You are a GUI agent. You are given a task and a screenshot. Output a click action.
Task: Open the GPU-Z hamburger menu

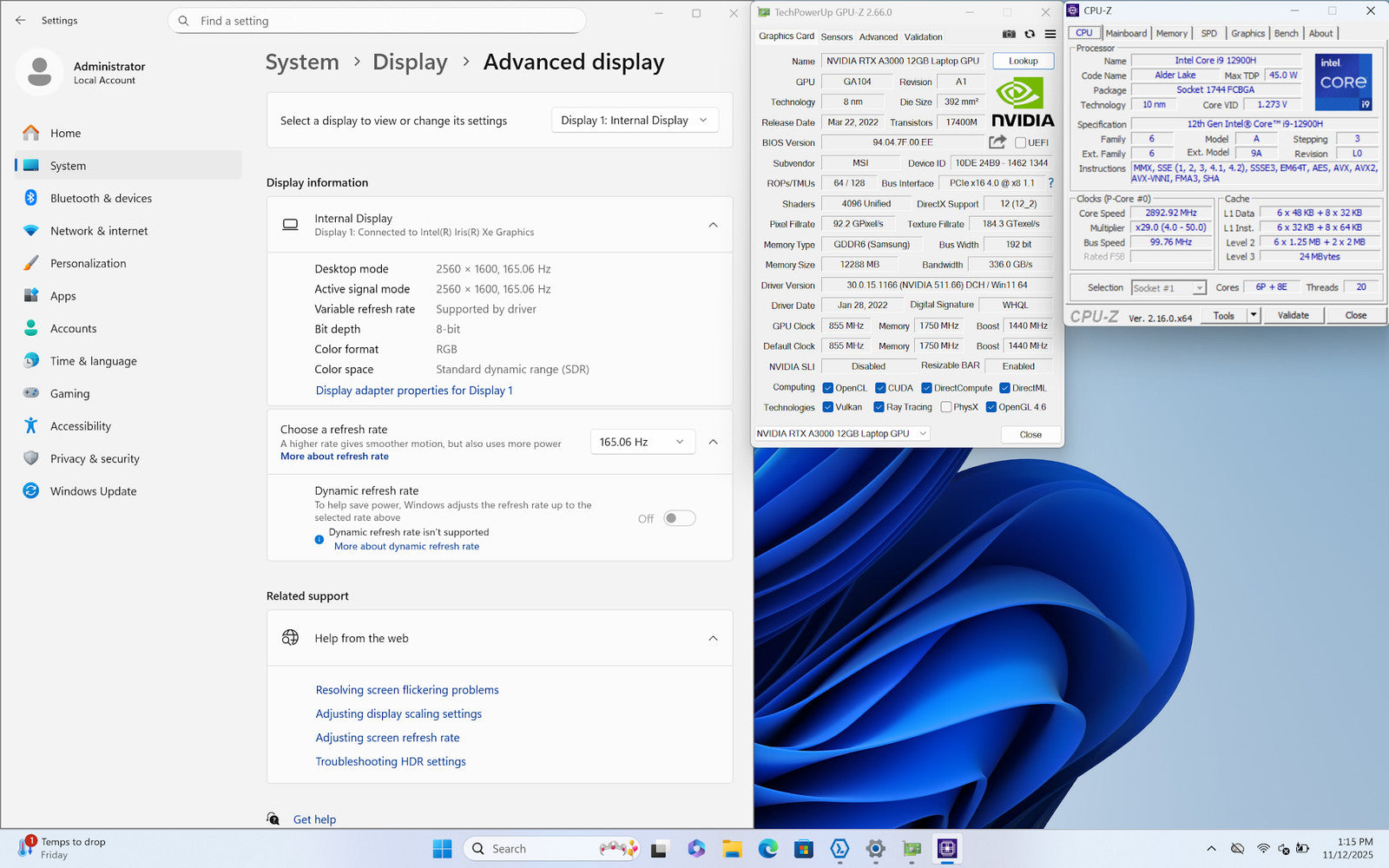click(1050, 35)
